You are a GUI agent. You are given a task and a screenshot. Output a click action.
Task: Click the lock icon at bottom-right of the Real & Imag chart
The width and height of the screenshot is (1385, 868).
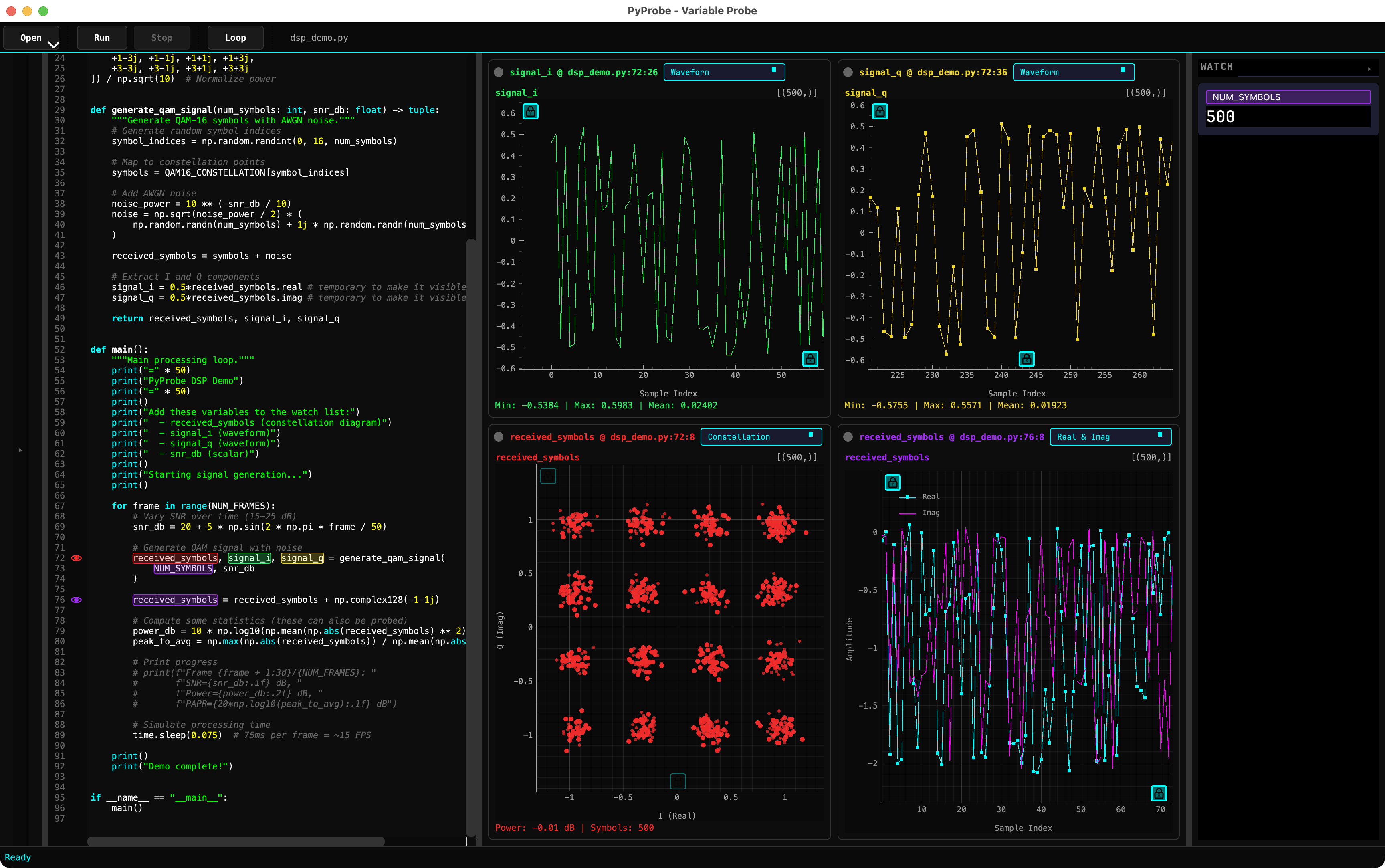1159,793
